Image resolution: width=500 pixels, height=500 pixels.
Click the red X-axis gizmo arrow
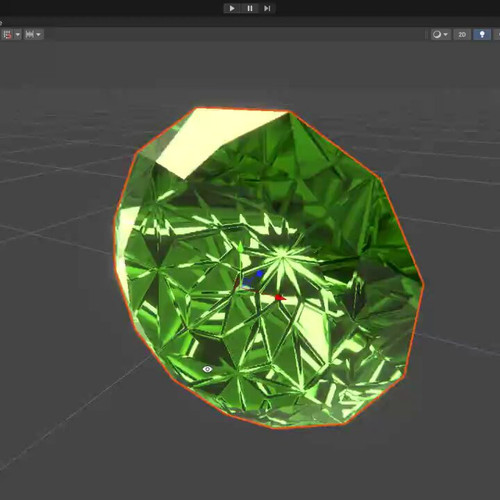pyautogui.click(x=280, y=297)
